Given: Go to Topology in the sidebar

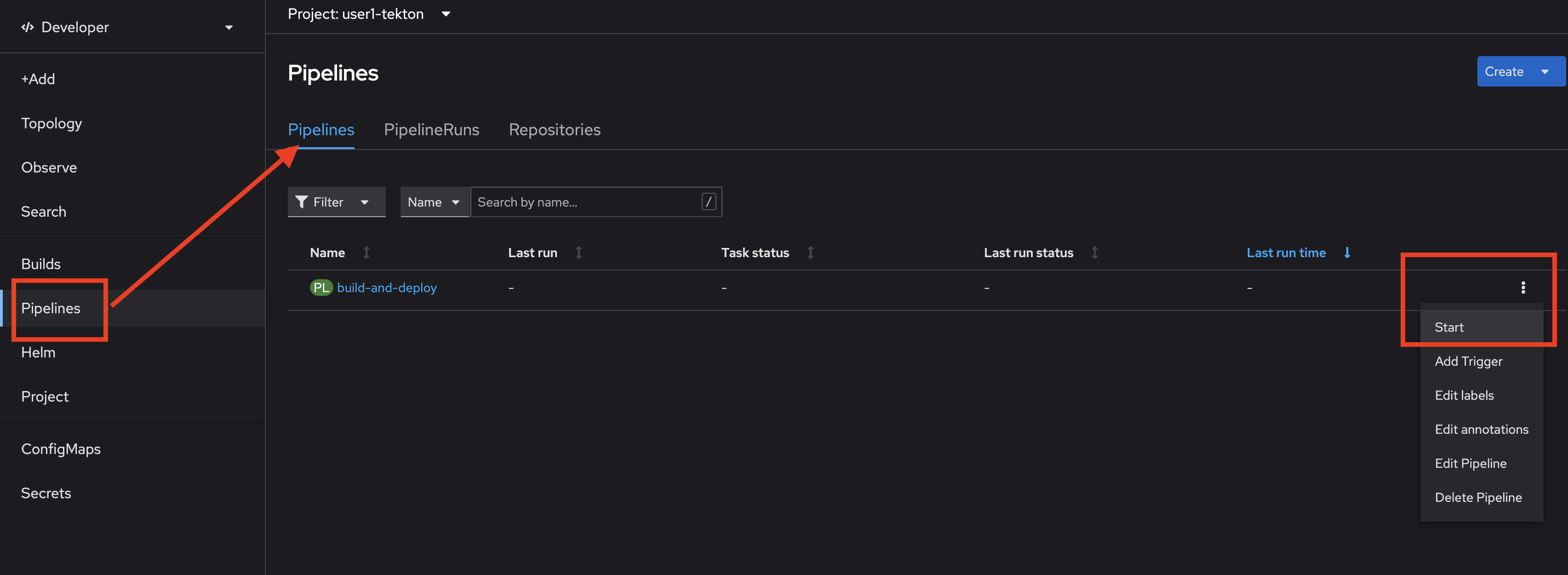Looking at the screenshot, I should click(51, 123).
